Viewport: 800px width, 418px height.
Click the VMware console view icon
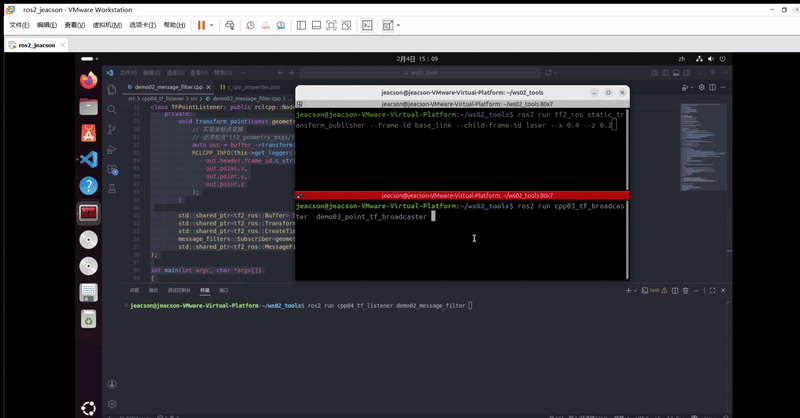(367, 25)
